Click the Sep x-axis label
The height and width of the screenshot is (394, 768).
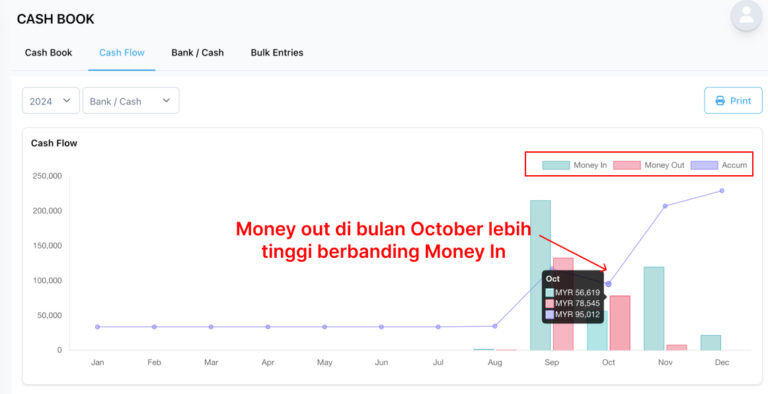[x=552, y=363]
